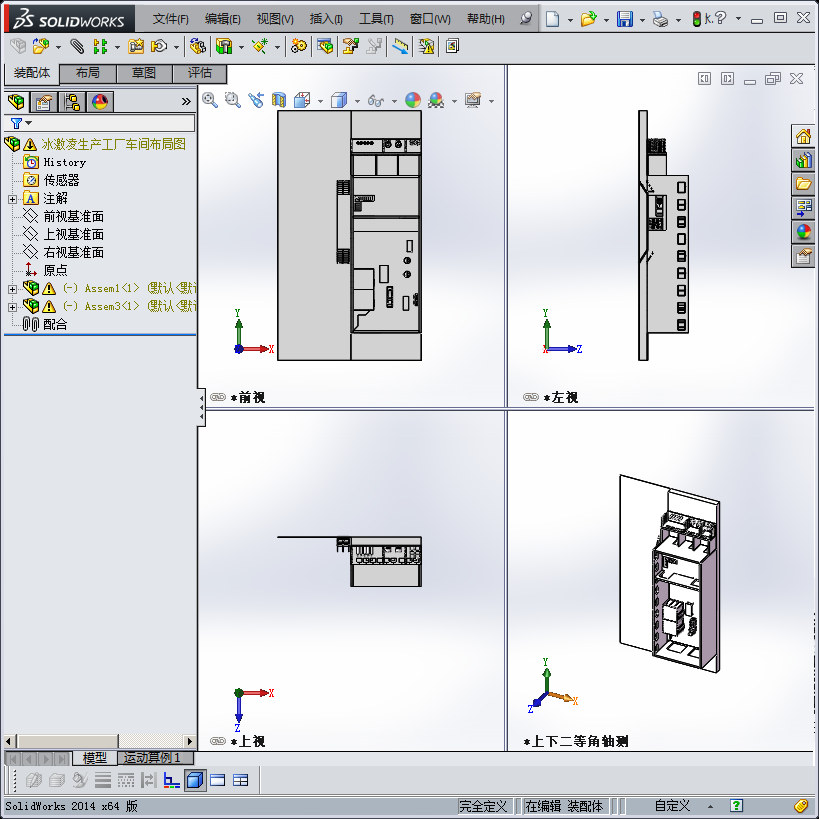Click Show Hidden Components icon
819x819 pixels.
197,46
